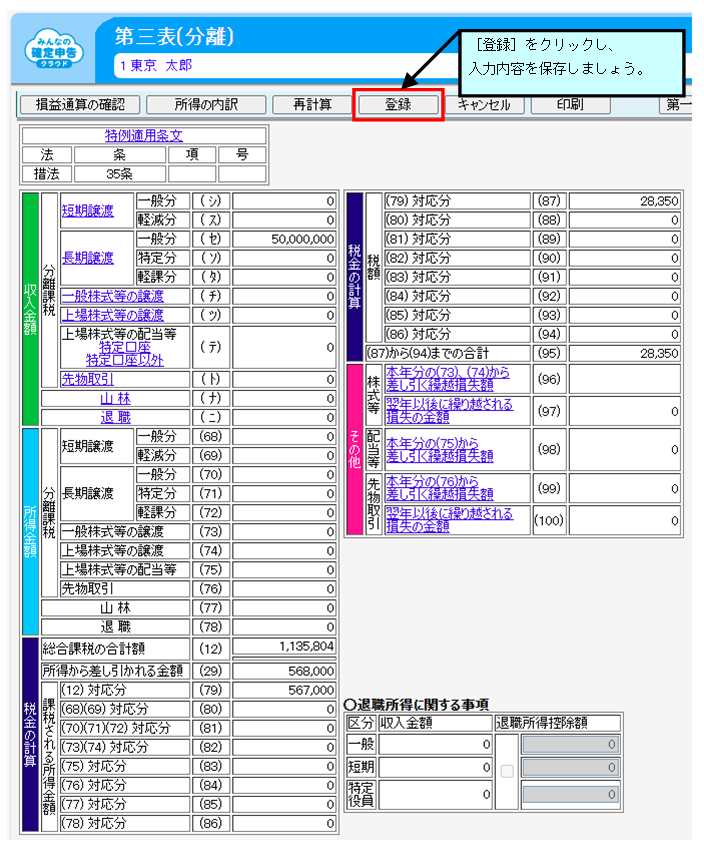This screenshot has width=704, height=851.
Task: Click the 長期譲渡 一般分 (セ) field showing 50,000,000
Action: [284, 239]
